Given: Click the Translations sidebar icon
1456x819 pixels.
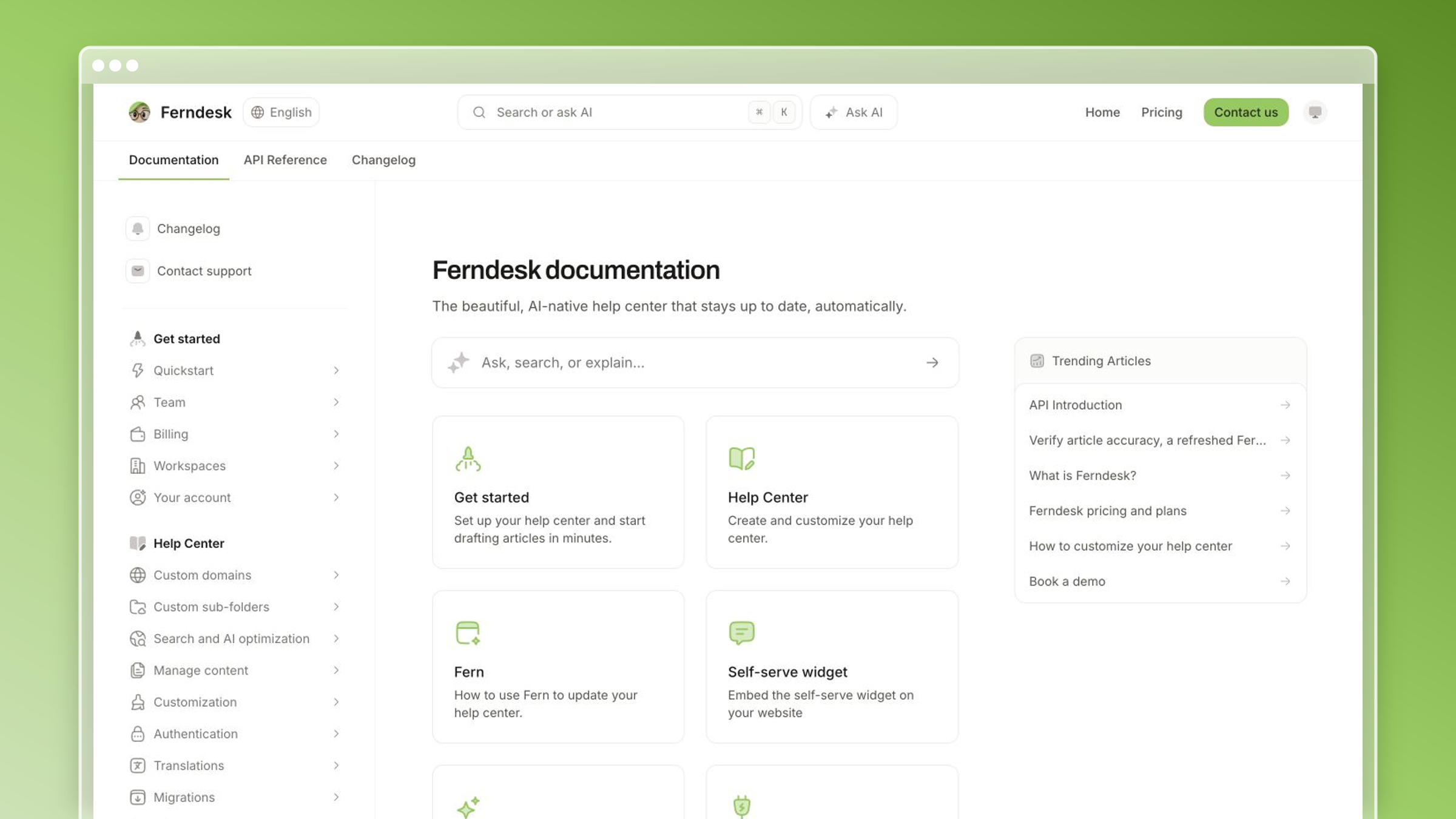Looking at the screenshot, I should [138, 766].
